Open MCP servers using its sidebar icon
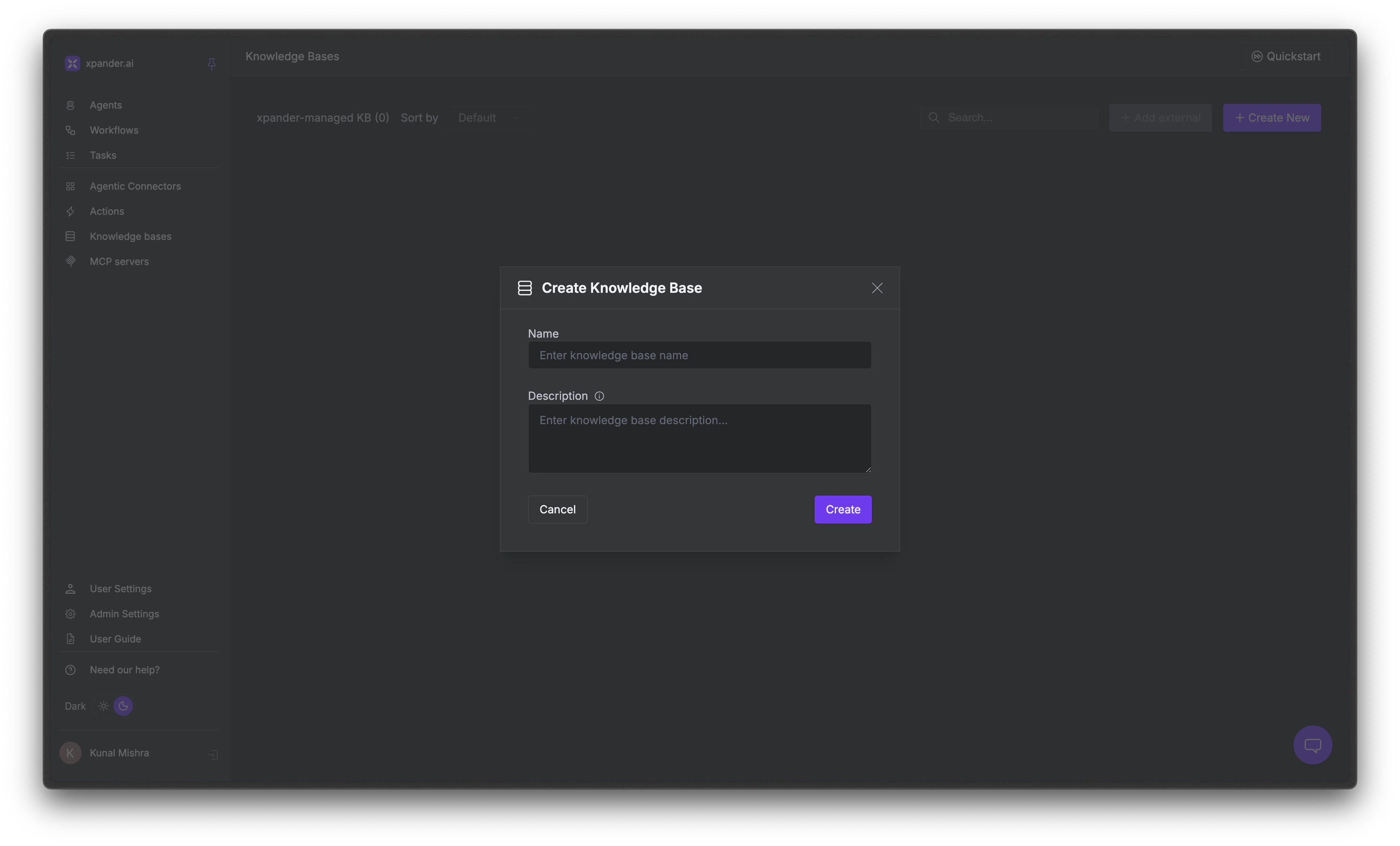The height and width of the screenshot is (846, 1400). (70, 261)
